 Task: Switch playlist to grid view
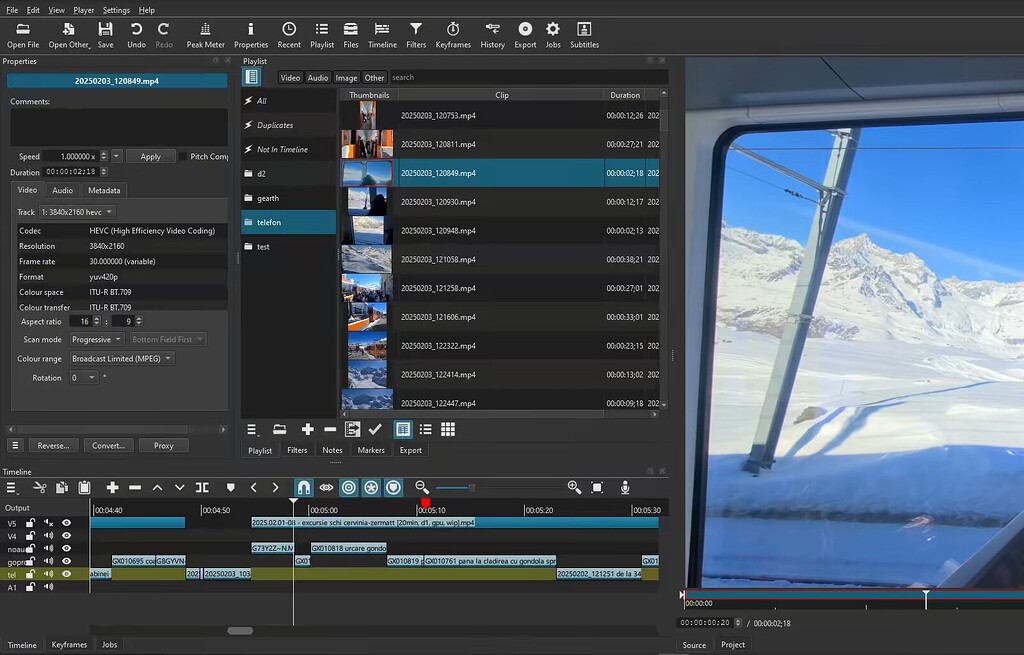point(446,429)
